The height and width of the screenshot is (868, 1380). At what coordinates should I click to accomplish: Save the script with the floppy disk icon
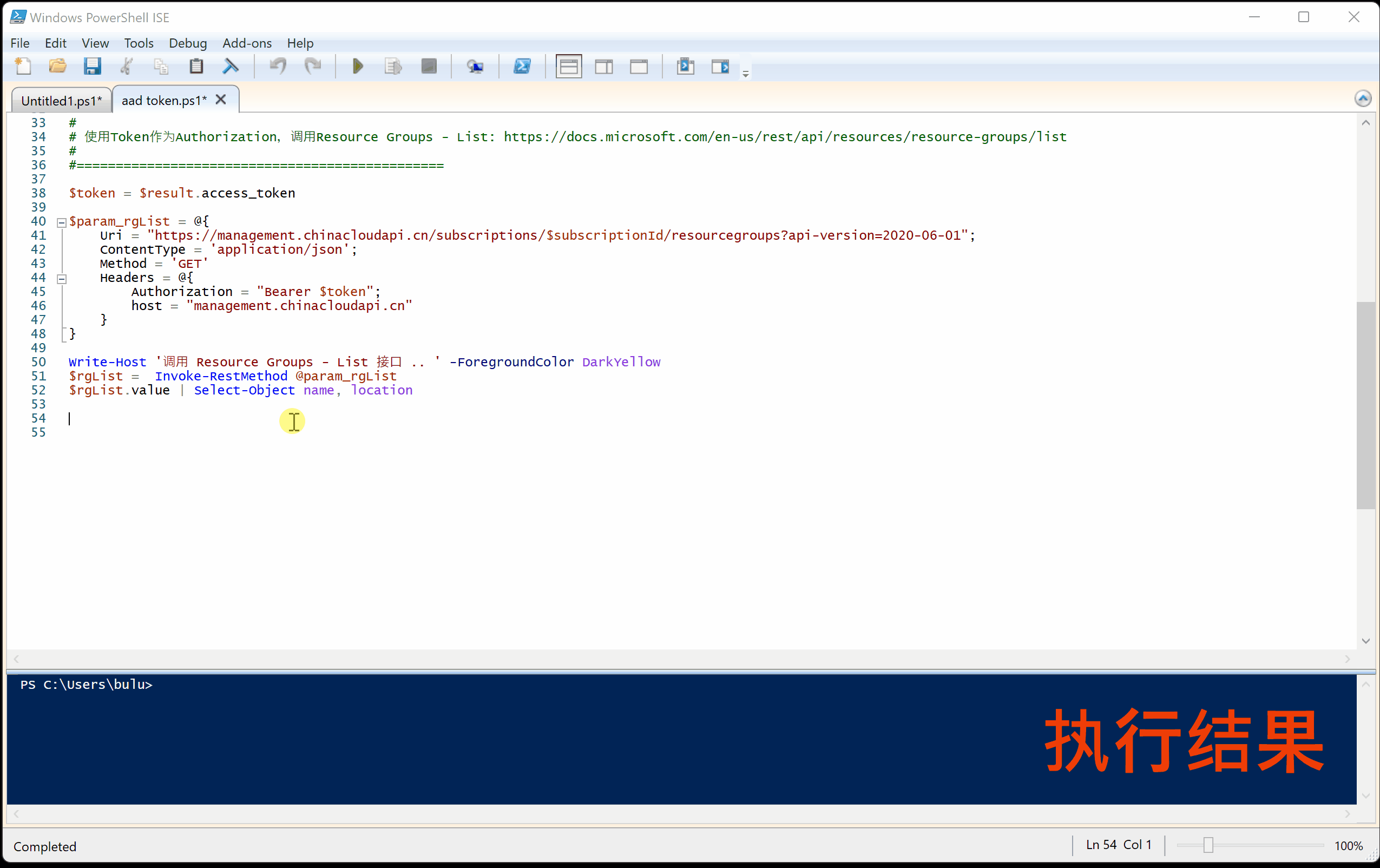[92, 67]
